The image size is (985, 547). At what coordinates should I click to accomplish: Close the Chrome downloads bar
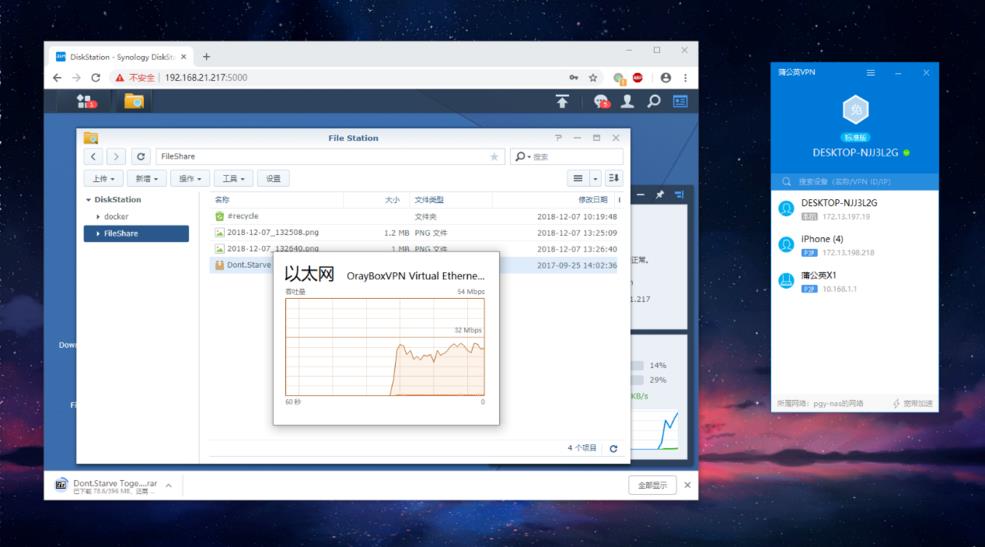tap(687, 485)
